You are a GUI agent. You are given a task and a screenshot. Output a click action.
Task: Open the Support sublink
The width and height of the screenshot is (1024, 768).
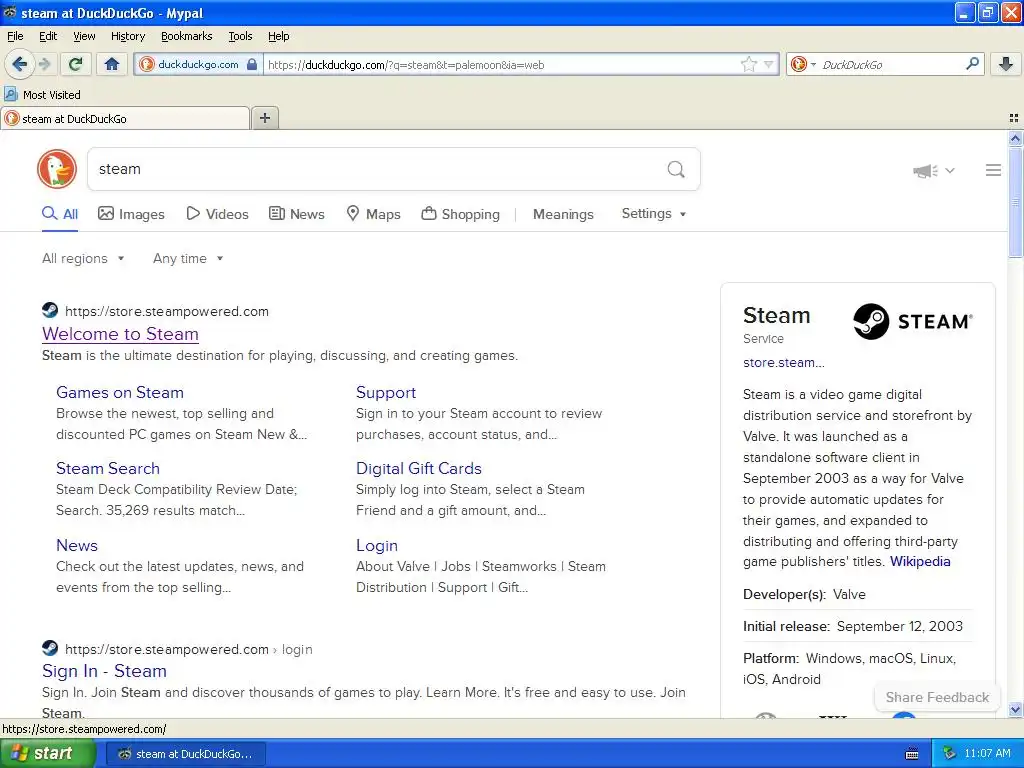(x=386, y=392)
